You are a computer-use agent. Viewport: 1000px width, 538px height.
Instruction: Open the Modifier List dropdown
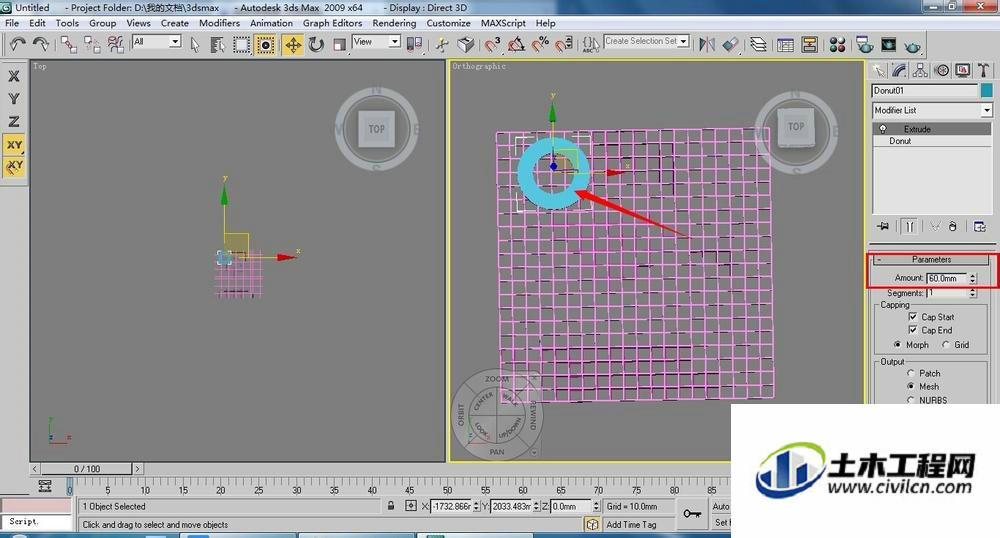point(987,110)
